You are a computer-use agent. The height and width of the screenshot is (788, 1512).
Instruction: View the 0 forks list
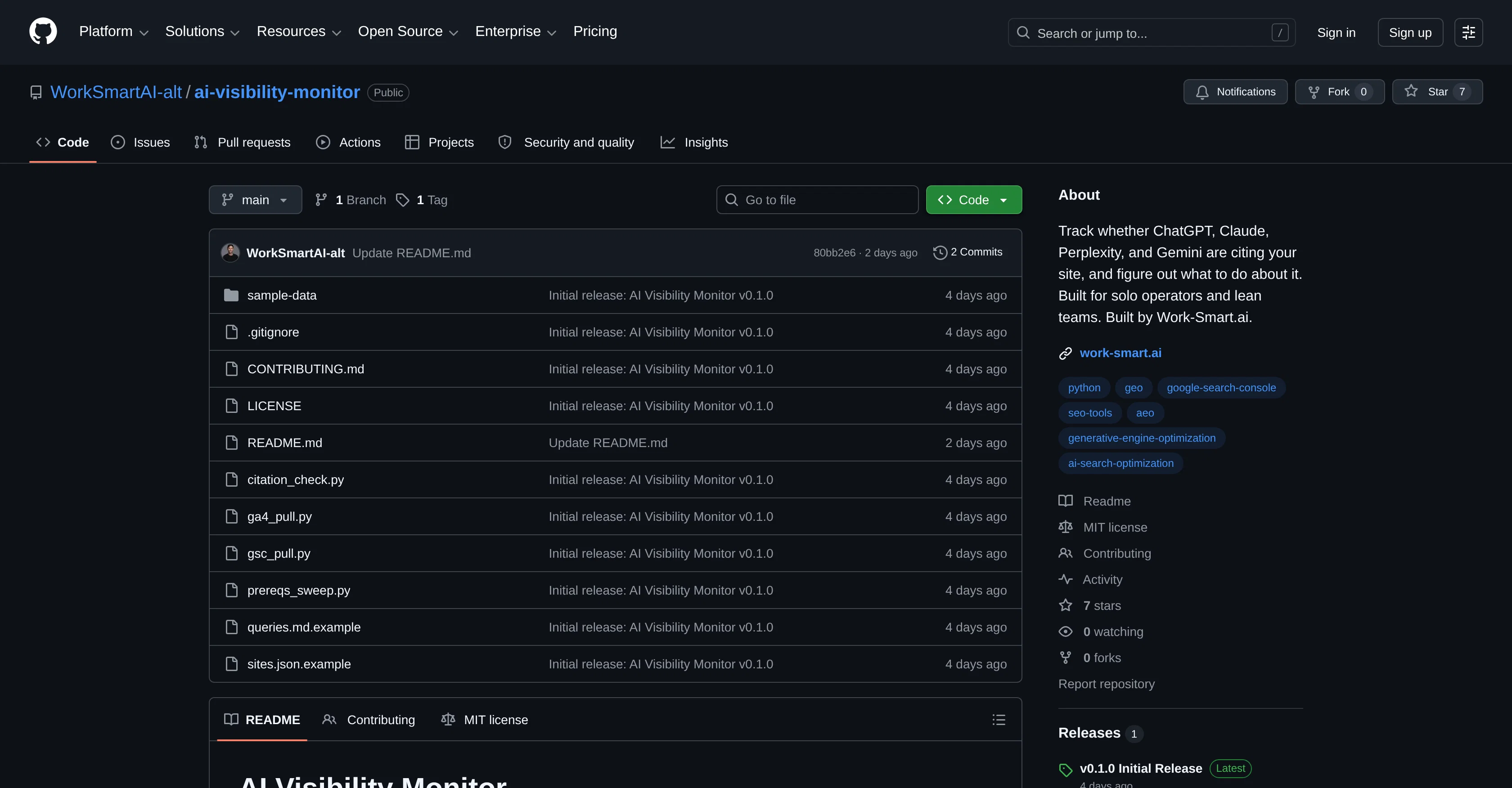(1102, 658)
